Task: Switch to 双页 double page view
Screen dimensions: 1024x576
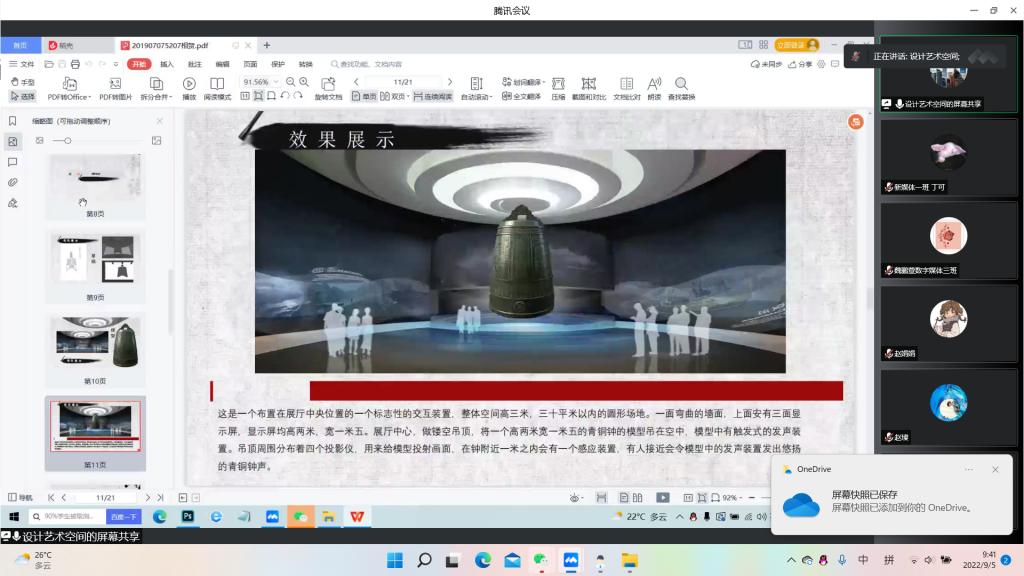Action: tap(394, 97)
